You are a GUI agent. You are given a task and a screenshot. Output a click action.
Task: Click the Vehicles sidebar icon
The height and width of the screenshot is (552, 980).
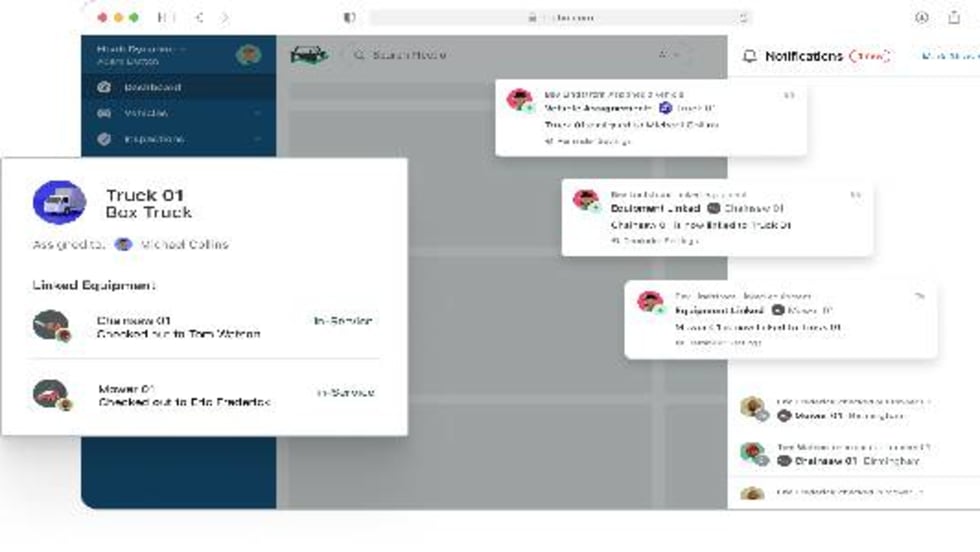pyautogui.click(x=104, y=113)
